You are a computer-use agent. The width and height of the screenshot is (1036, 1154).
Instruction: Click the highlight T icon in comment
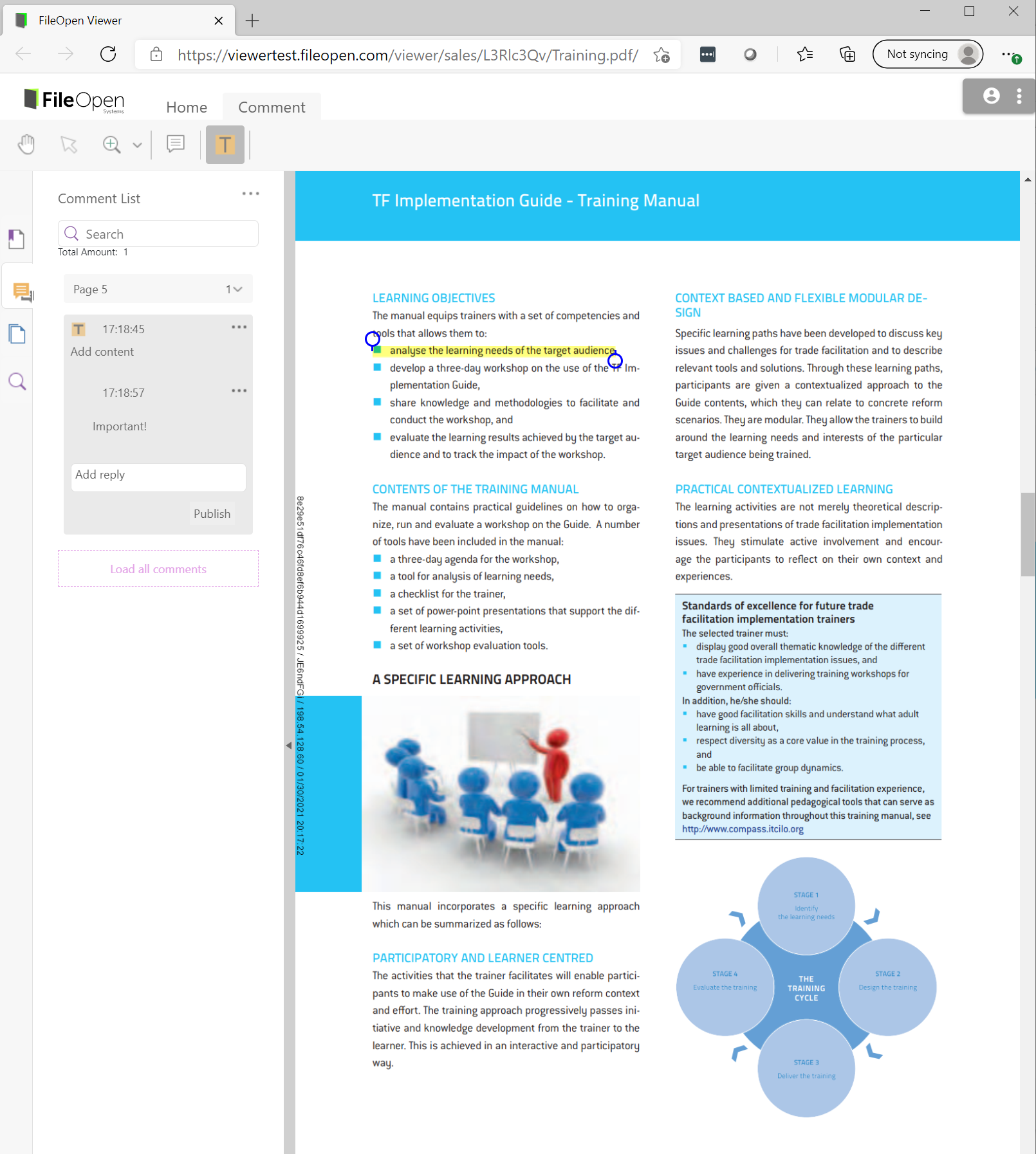(79, 329)
